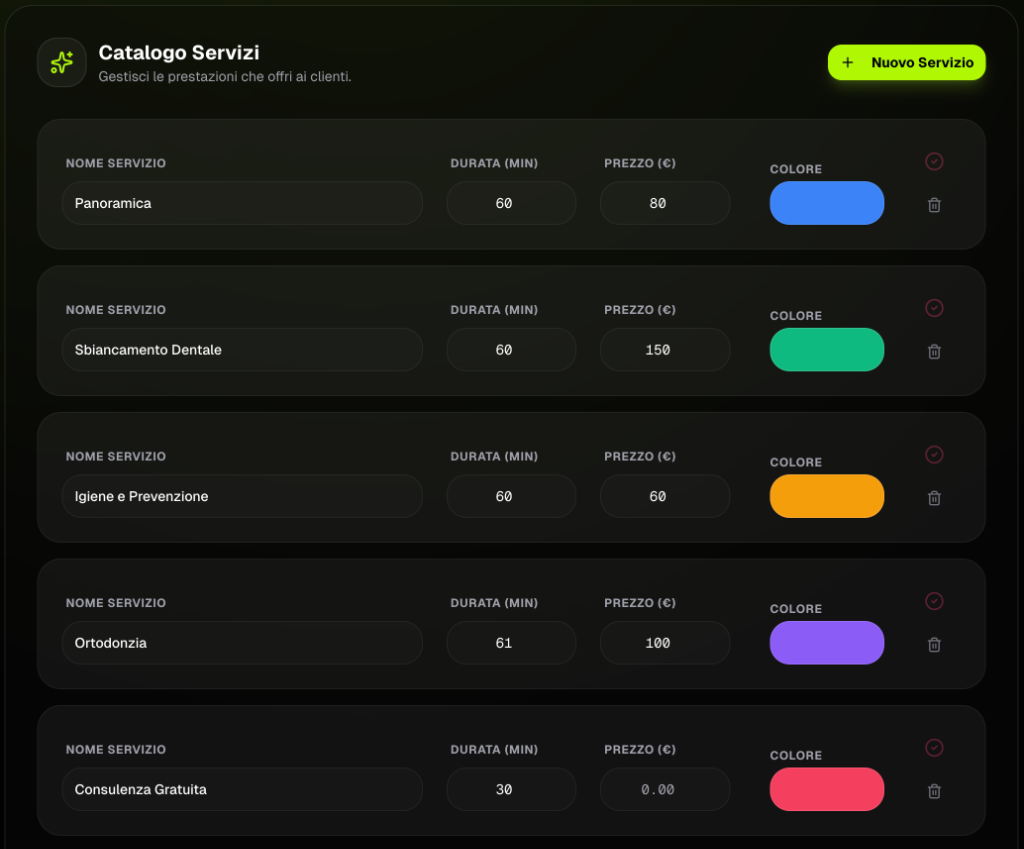Open the blue color swatch for Panoramica
Viewport: 1024px width, 849px height.
tap(827, 203)
